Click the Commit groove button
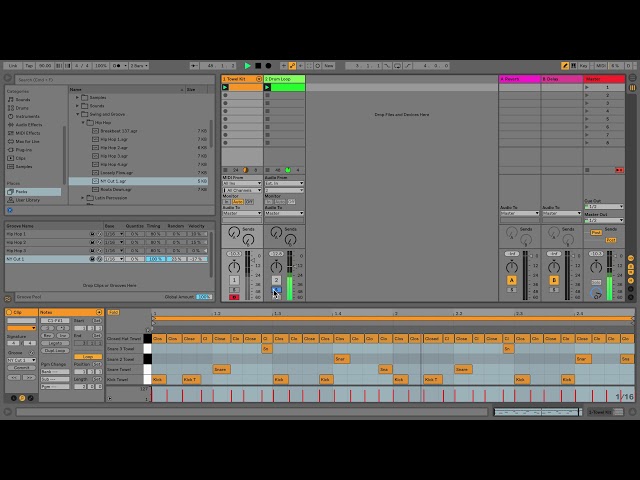Screen dimensions: 640x480 (21, 368)
